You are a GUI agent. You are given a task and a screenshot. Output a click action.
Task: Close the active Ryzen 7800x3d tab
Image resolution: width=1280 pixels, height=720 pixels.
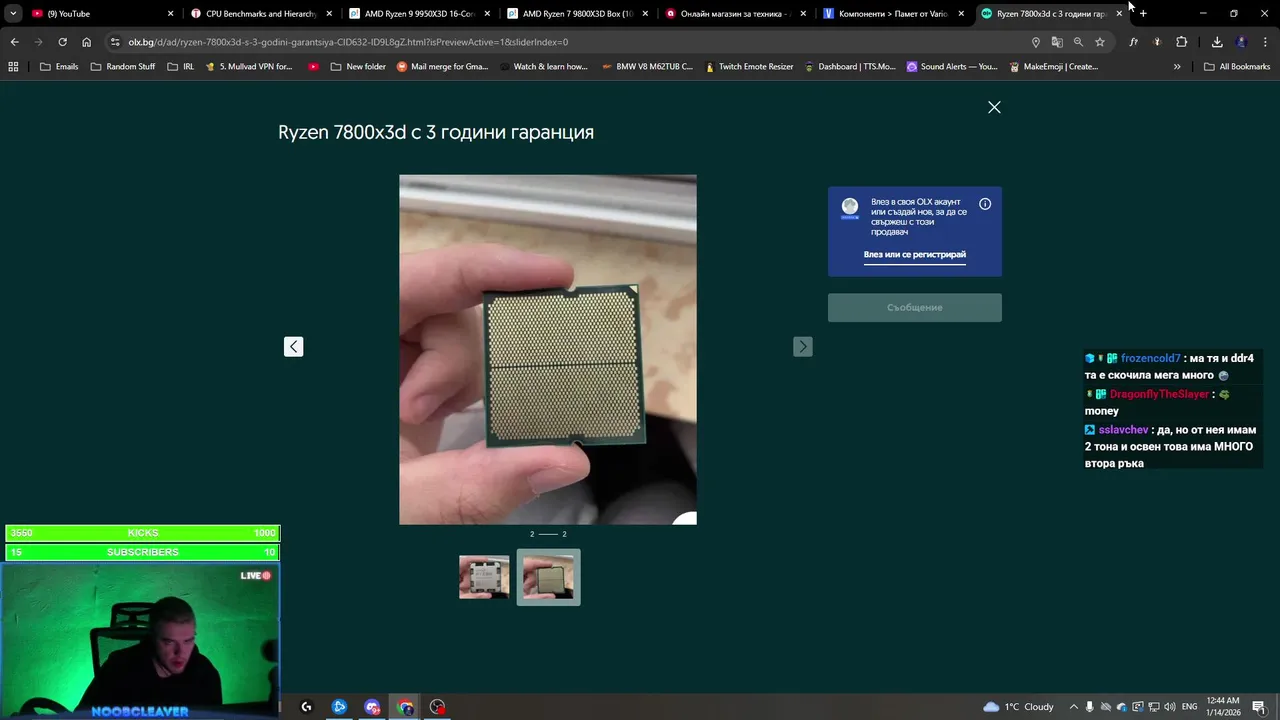pos(1119,14)
